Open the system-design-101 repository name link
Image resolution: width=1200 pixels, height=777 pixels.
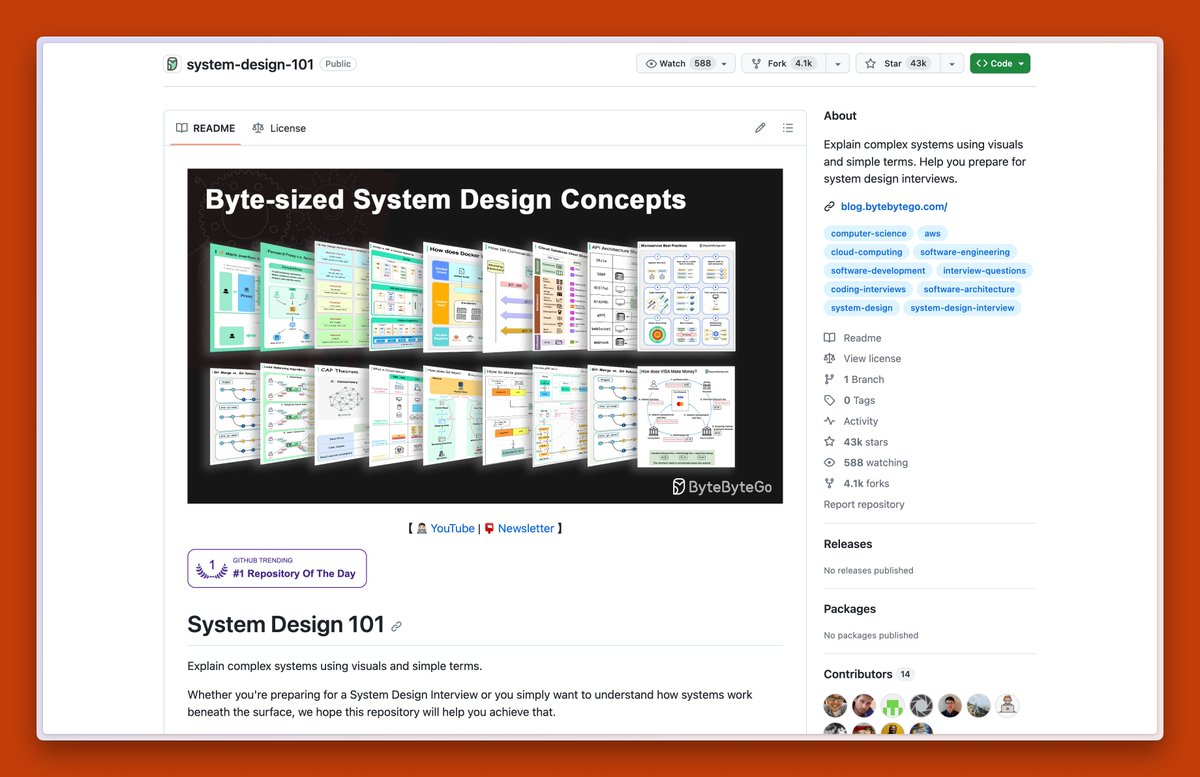tap(250, 64)
